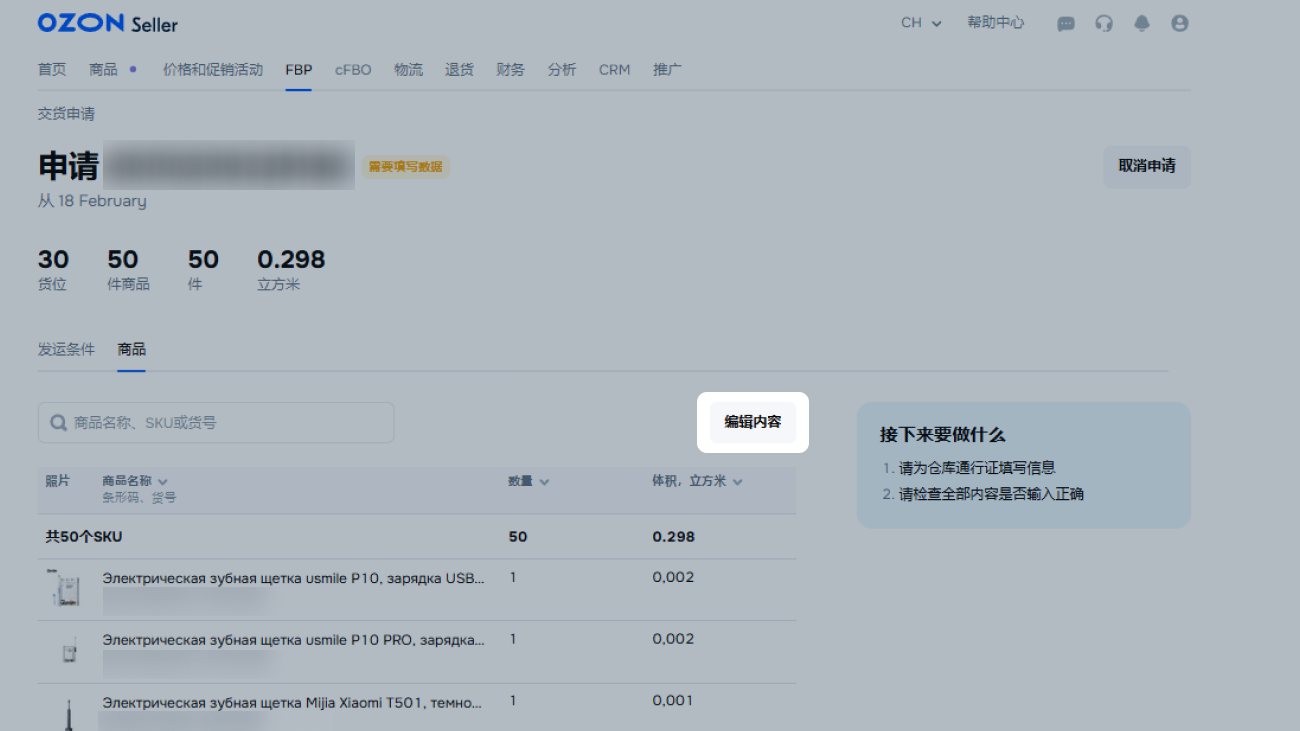The image size is (1300, 731).
Task: Select the 商品 tab below the stats
Action: point(131,349)
